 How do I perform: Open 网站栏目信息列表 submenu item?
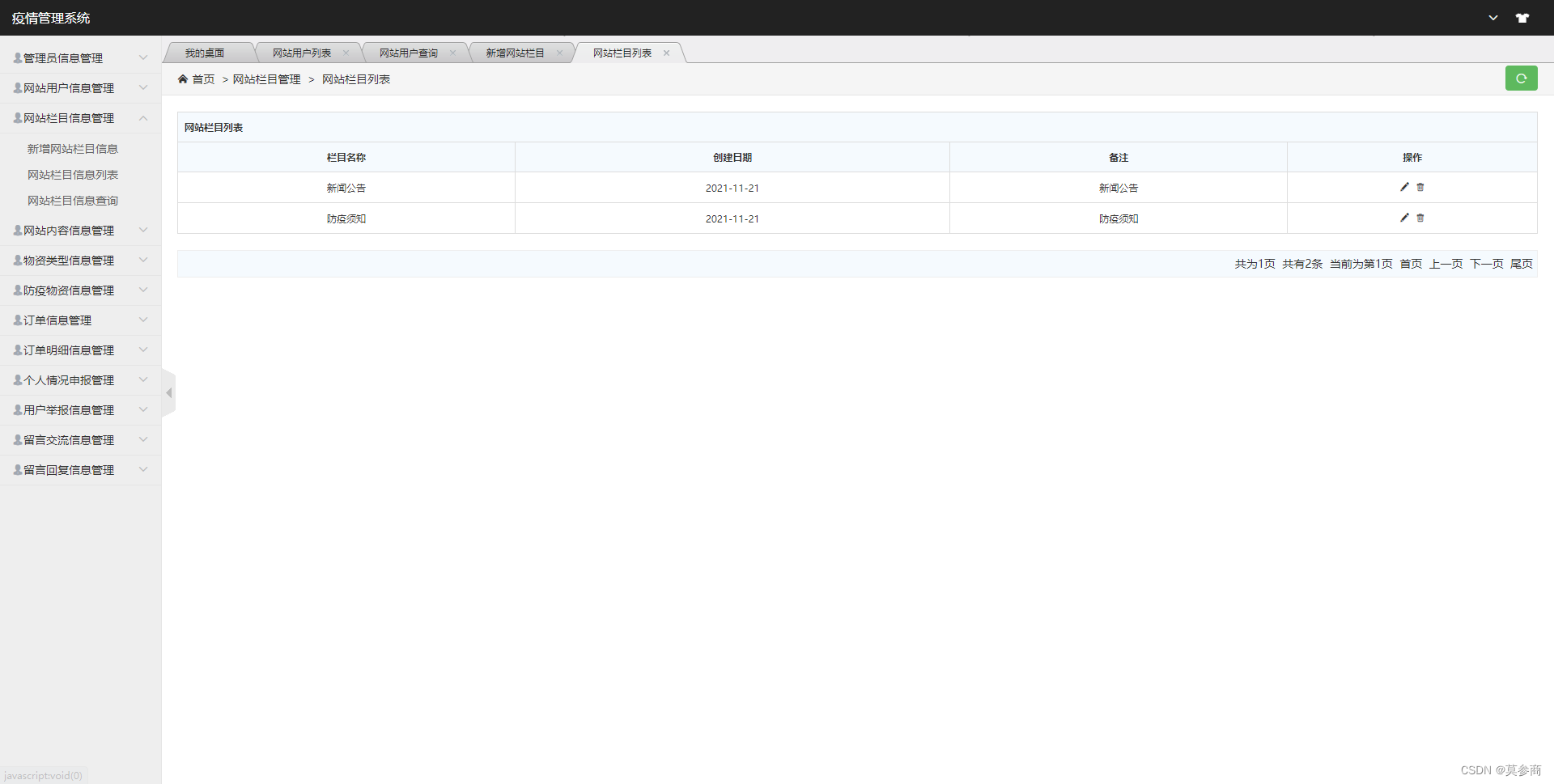[73, 175]
